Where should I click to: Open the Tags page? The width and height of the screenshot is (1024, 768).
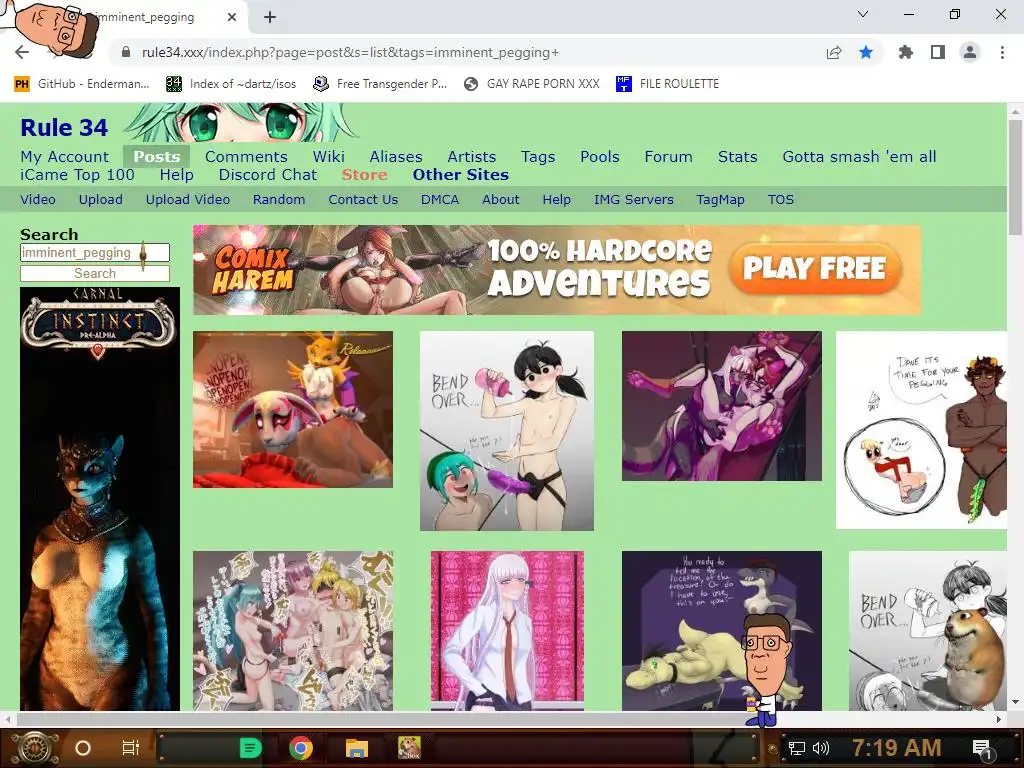click(x=537, y=157)
